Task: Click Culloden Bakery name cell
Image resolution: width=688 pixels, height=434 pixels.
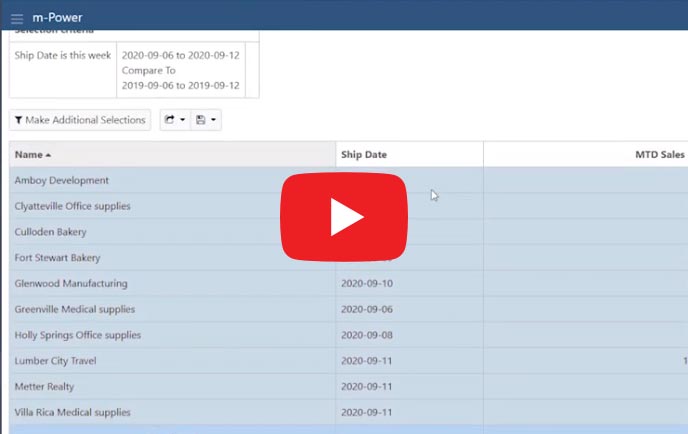Action: (x=52, y=232)
